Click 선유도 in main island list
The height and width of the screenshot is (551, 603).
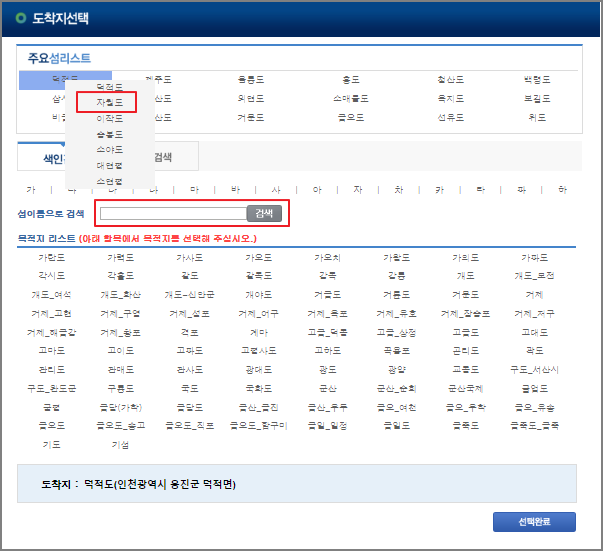451,117
